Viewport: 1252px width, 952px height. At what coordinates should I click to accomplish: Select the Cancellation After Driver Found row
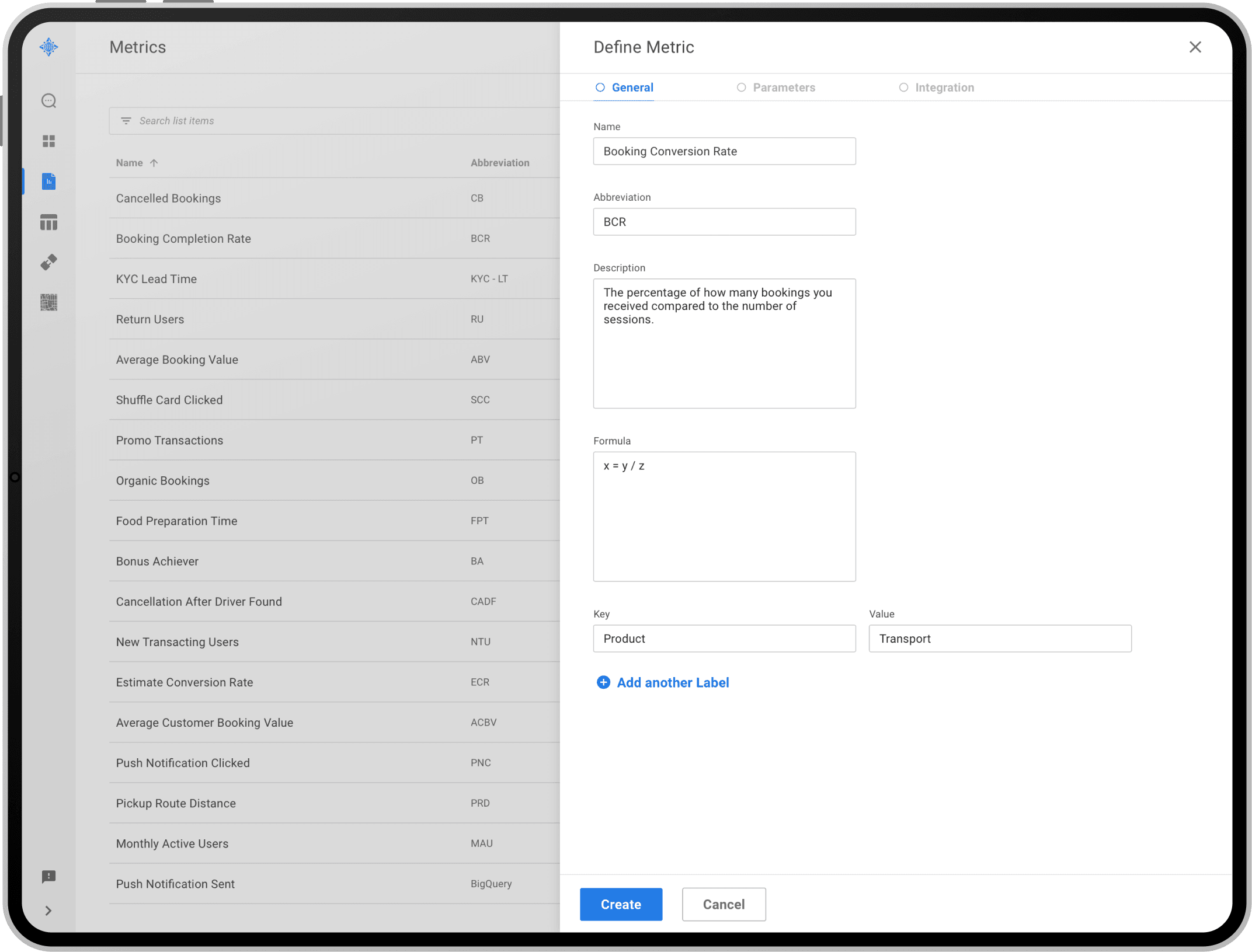pos(334,601)
